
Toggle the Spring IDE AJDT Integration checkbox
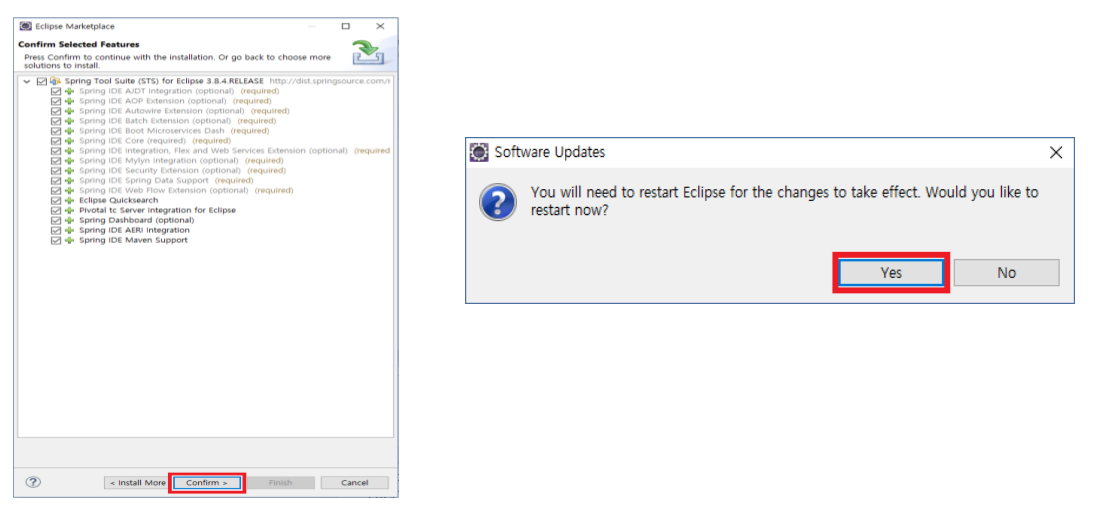pyautogui.click(x=56, y=91)
